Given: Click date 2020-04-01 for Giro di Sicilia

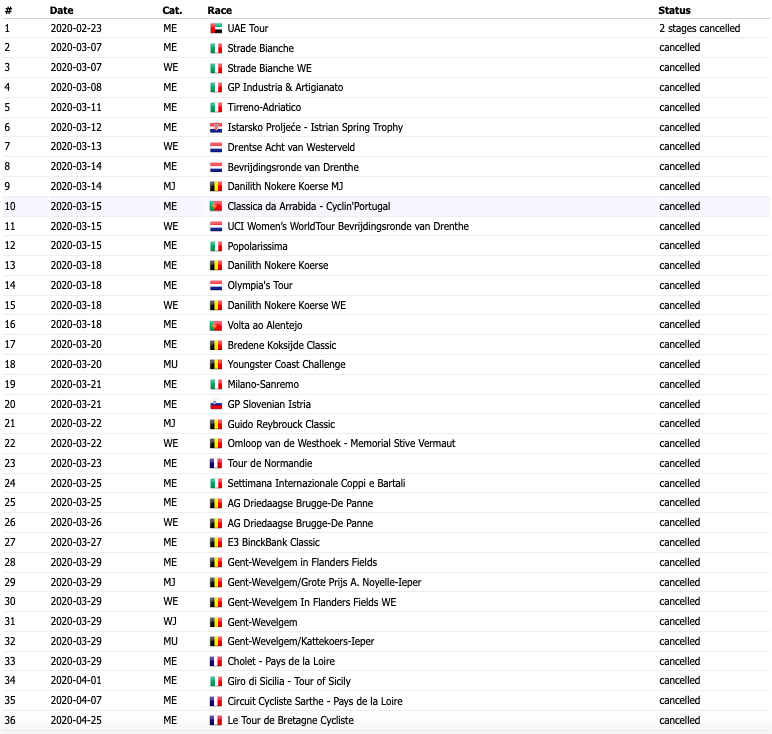Looking at the screenshot, I should [x=76, y=681].
